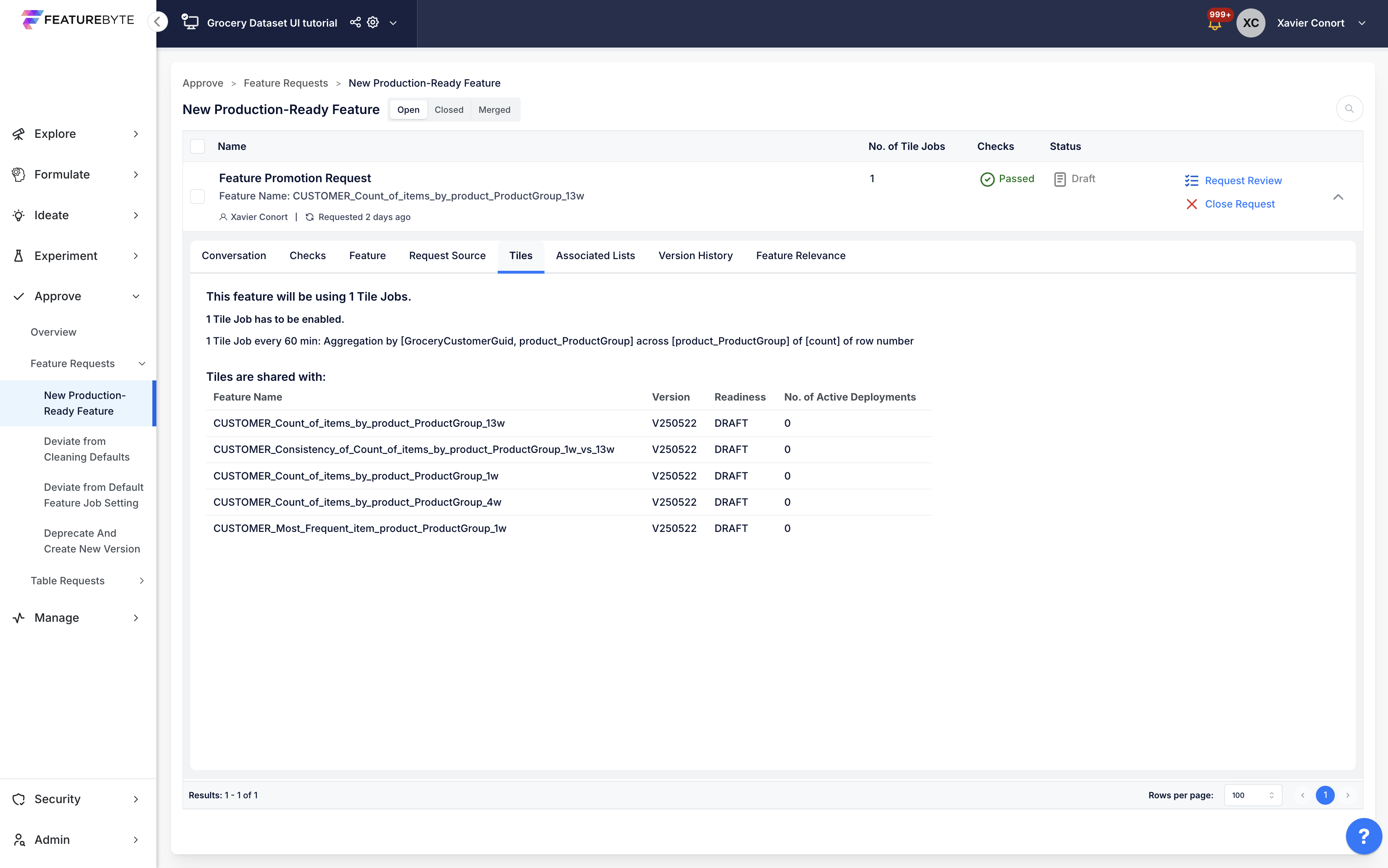Screen dimensions: 1388x868
Task: Open catalog settings gear icon
Action: click(x=373, y=23)
